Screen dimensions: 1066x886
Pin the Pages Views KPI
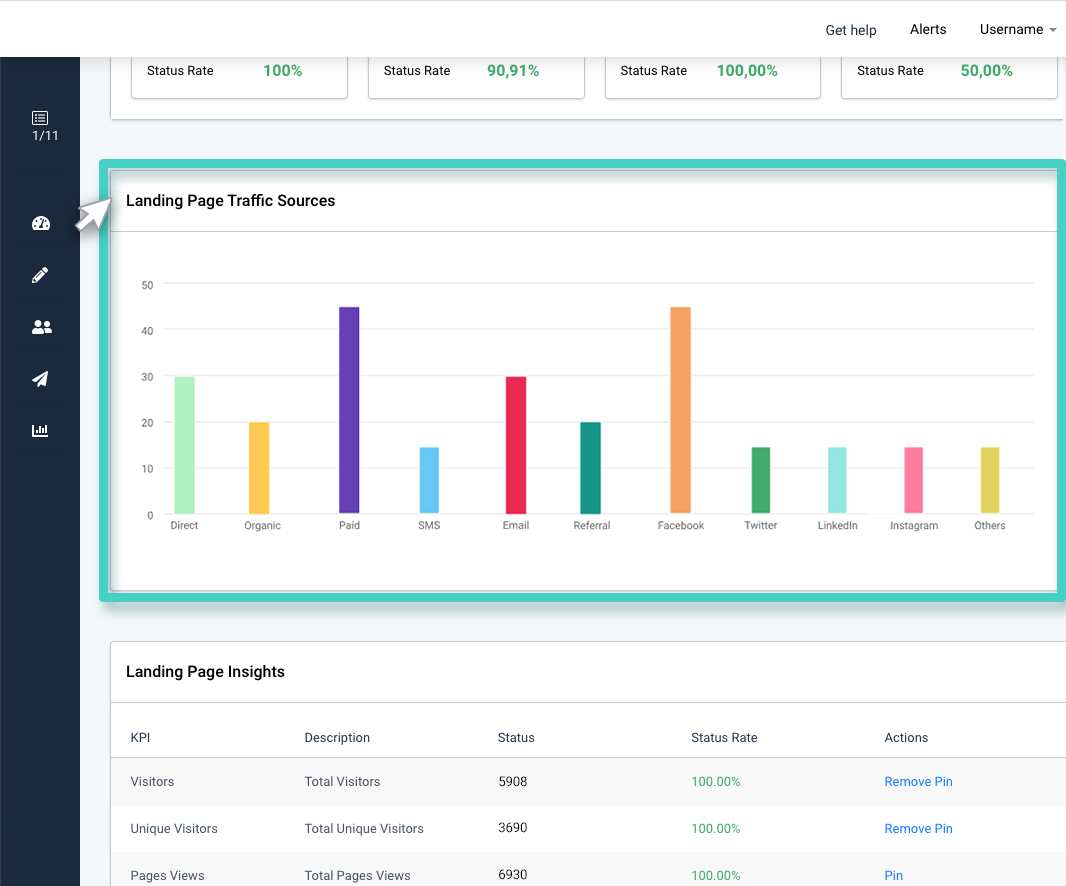[x=893, y=875]
